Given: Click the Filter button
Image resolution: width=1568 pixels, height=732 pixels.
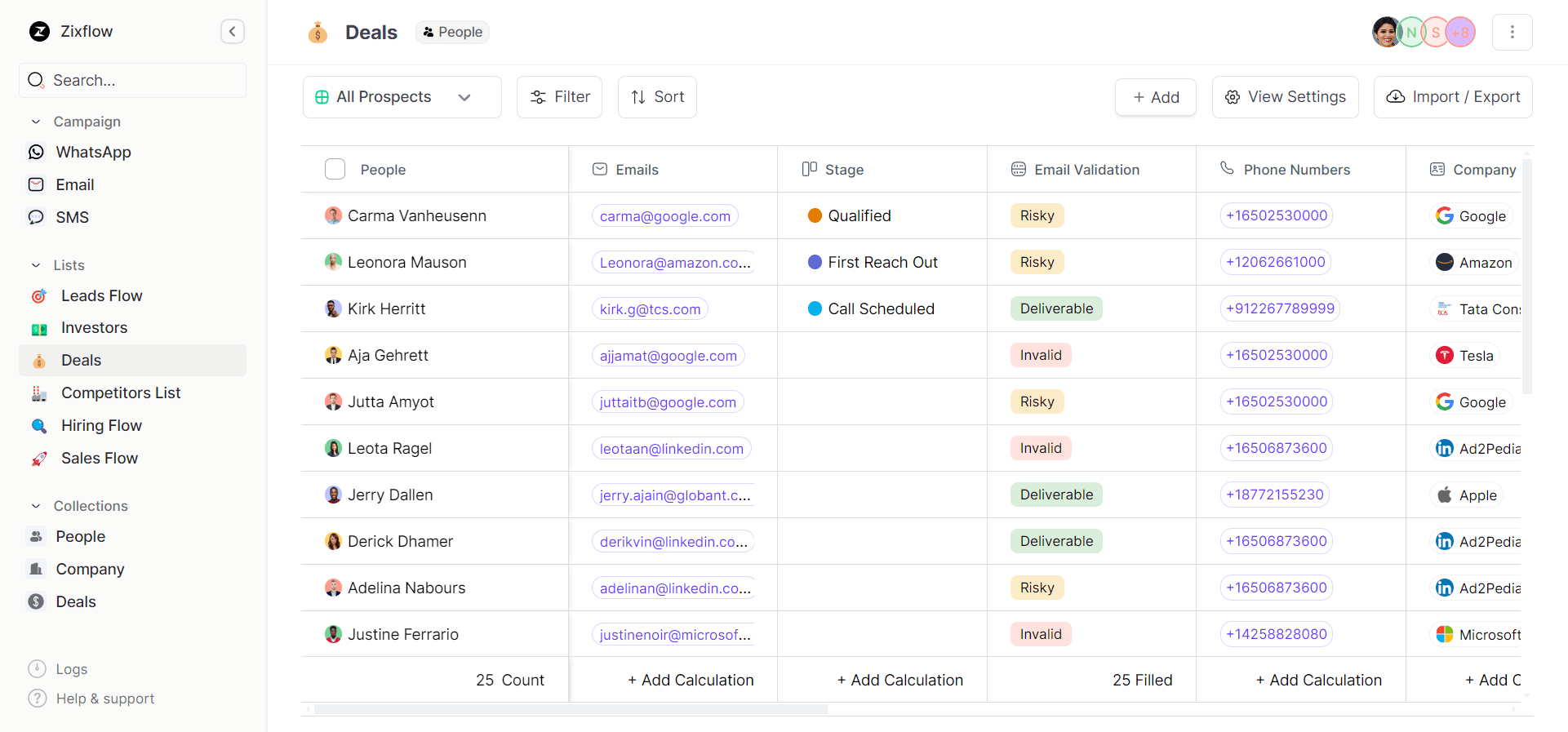Looking at the screenshot, I should coord(559,97).
